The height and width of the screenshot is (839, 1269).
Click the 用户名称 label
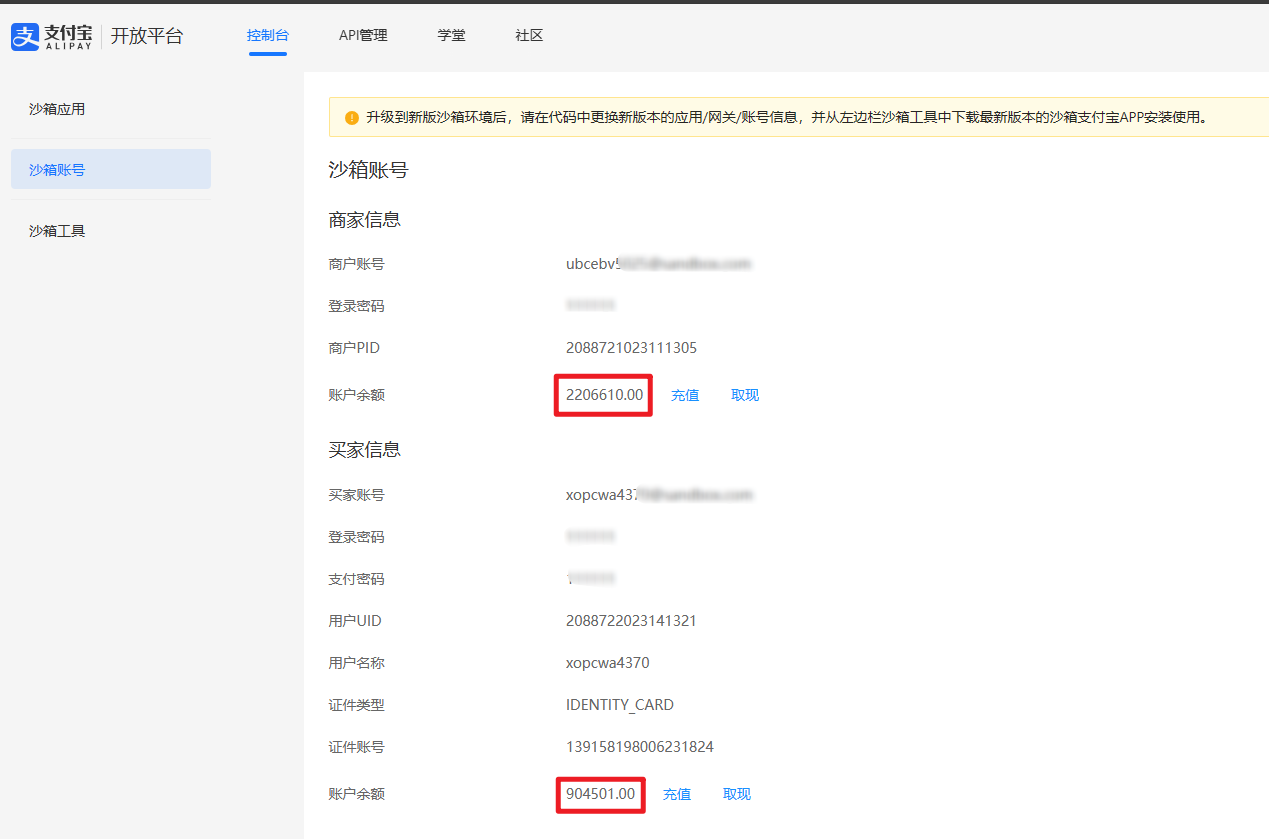point(357,663)
